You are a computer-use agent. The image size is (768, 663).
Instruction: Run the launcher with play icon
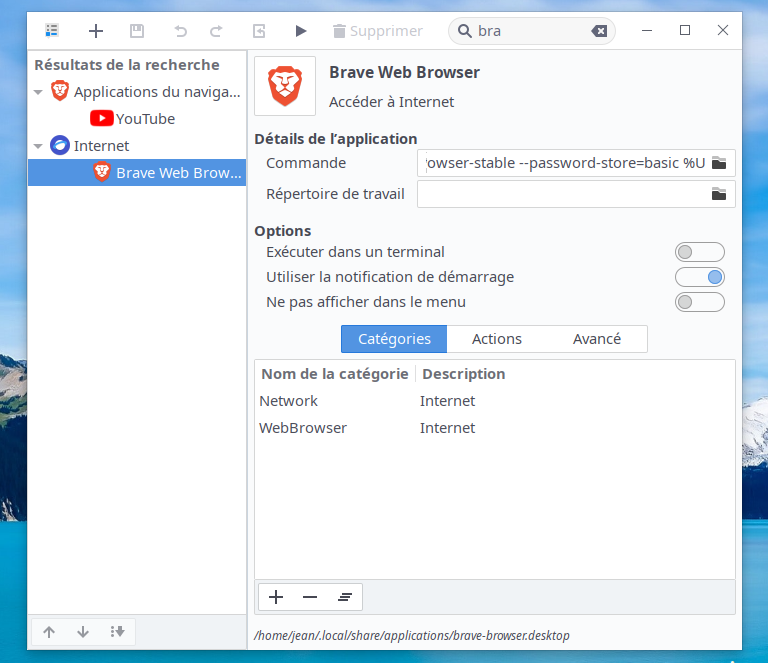pos(301,31)
